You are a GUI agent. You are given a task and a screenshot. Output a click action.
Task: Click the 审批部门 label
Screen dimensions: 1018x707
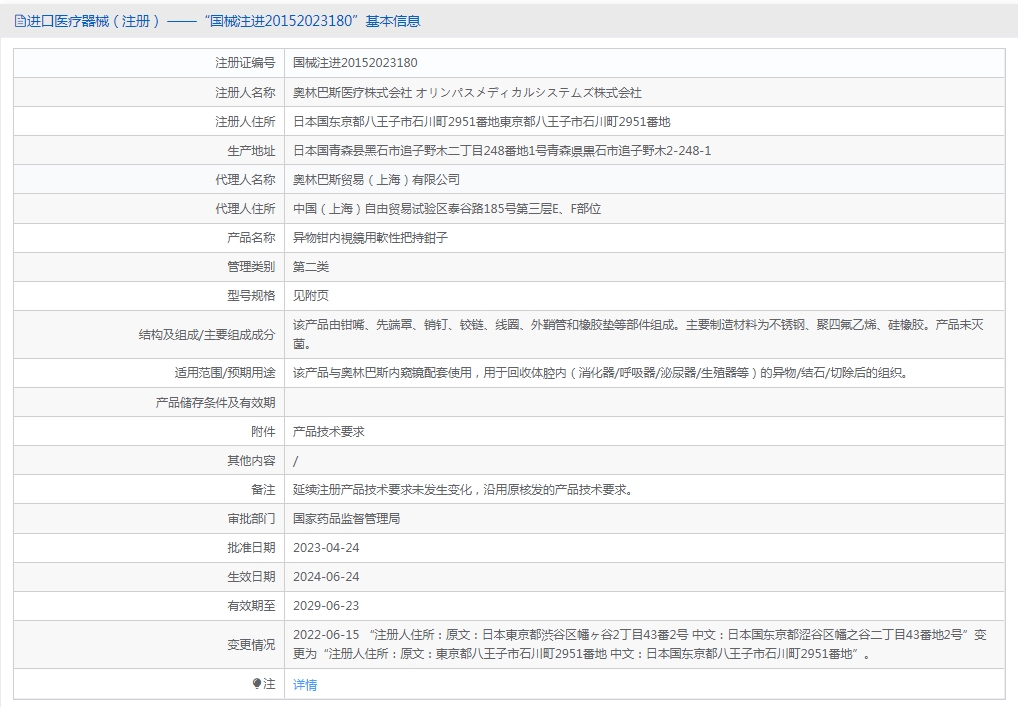[x=251, y=519]
